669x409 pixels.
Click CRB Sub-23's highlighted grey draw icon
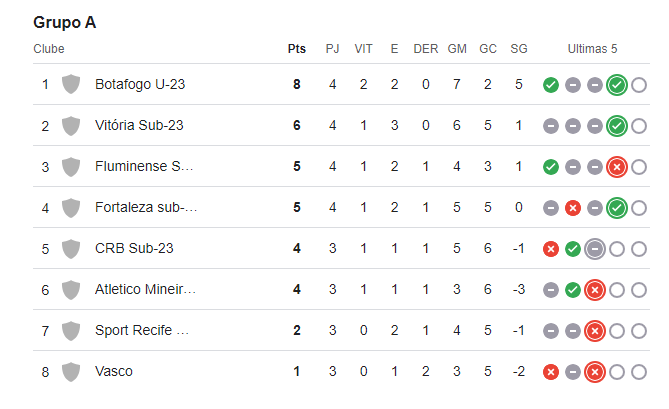pyautogui.click(x=595, y=249)
